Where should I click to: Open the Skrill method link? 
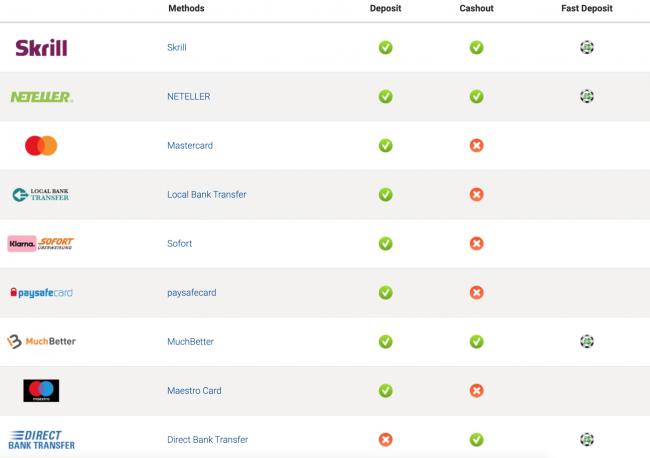(177, 47)
